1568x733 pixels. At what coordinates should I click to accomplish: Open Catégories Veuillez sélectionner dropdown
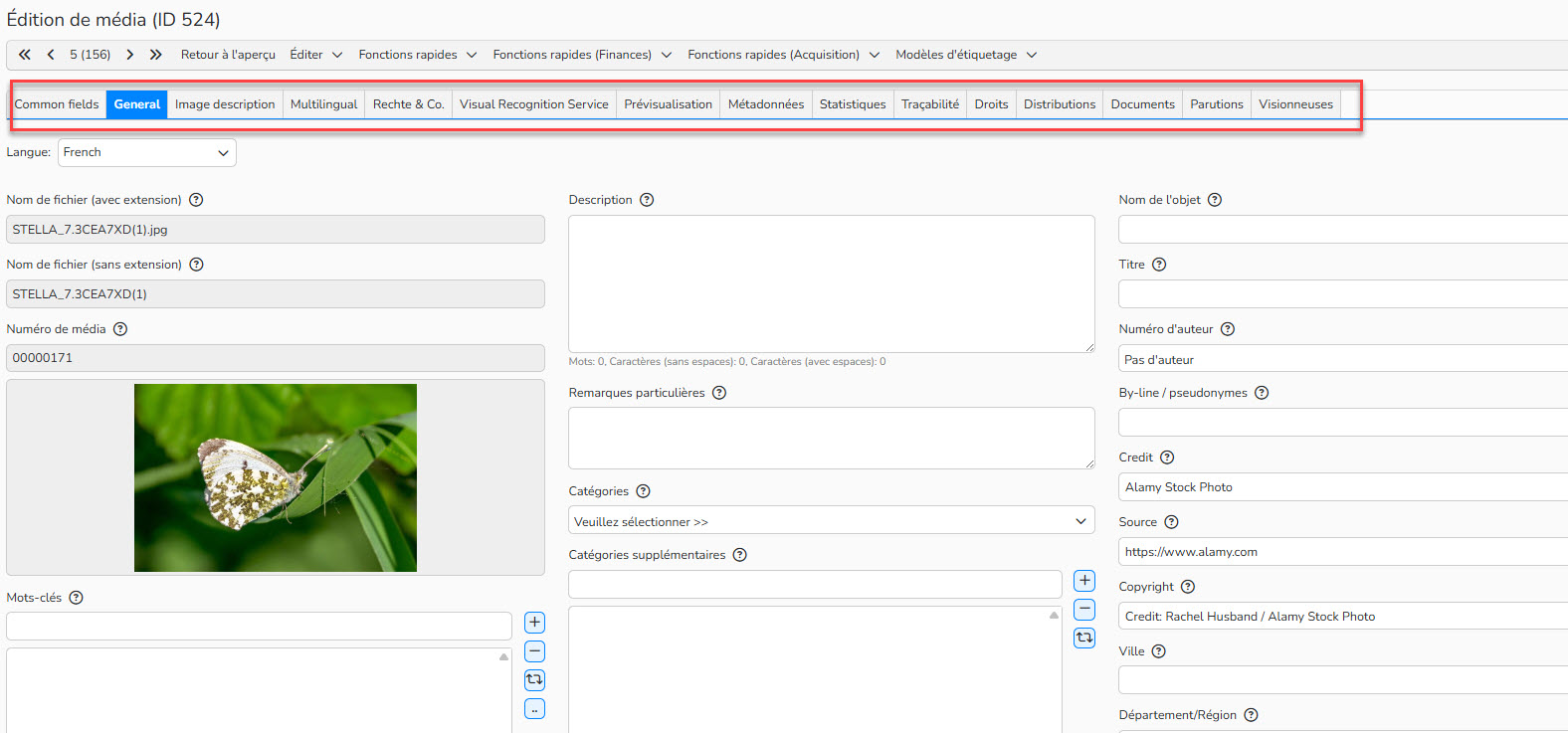[831, 521]
